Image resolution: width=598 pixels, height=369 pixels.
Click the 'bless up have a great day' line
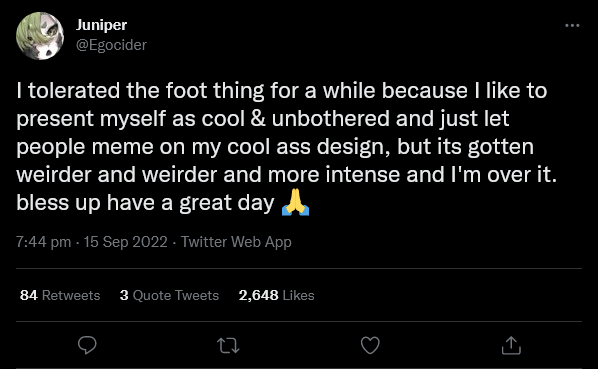145,203
